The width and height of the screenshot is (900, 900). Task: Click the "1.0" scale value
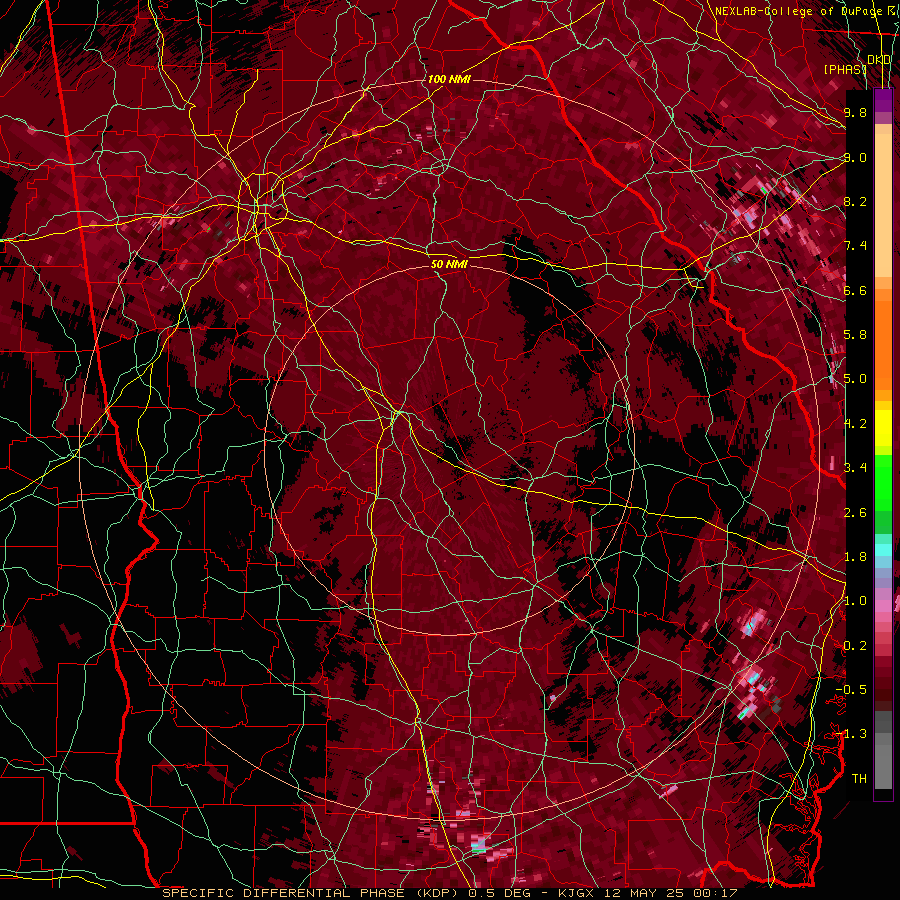855,601
